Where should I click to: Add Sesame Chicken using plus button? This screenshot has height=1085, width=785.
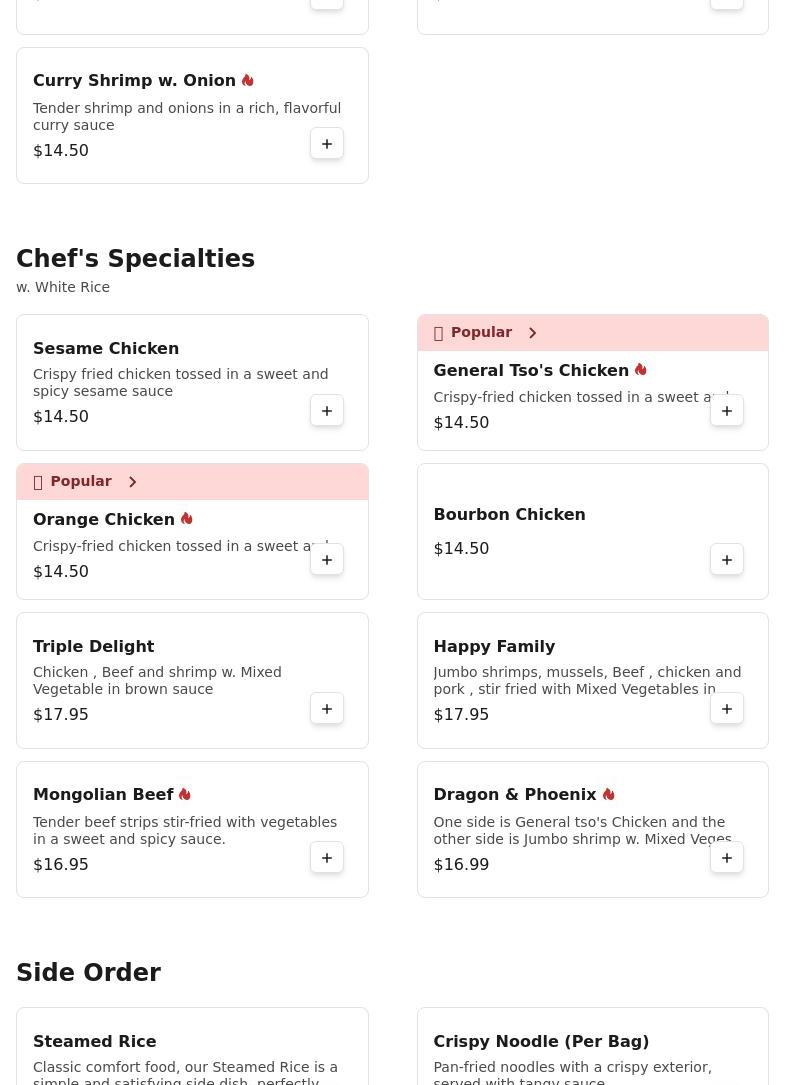click(327, 411)
